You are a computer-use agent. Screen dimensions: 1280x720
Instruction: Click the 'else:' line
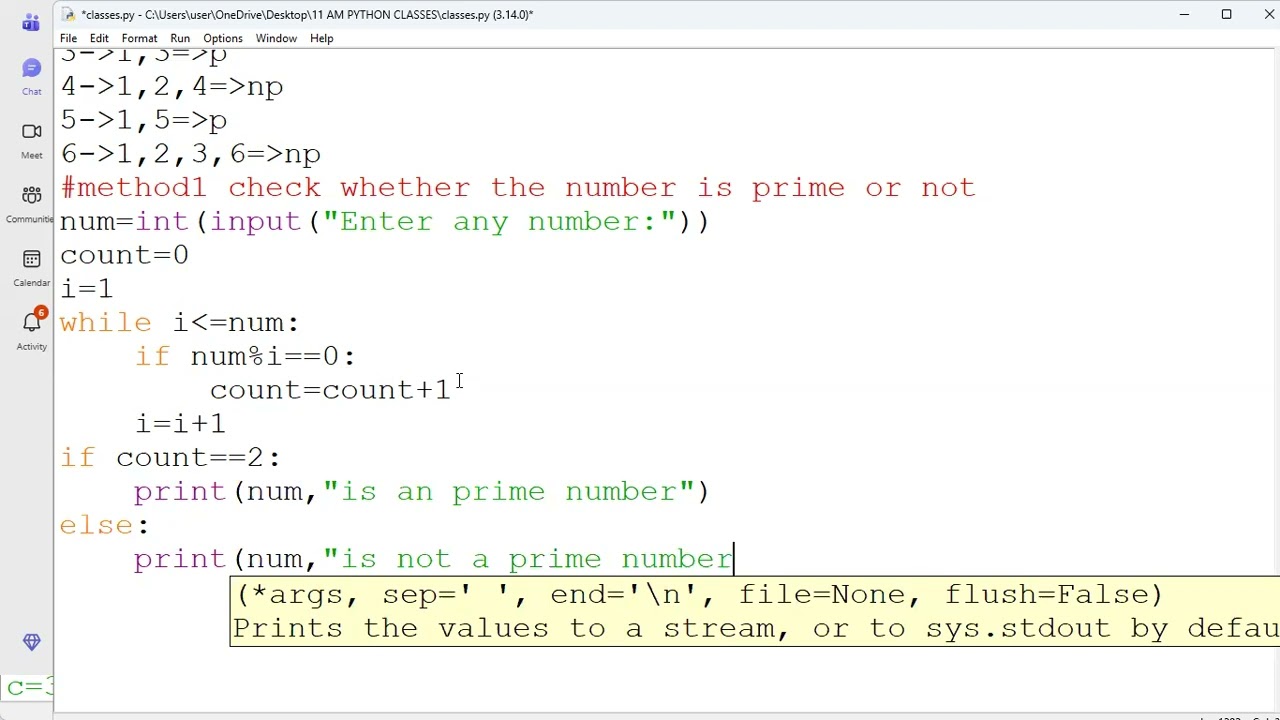[104, 525]
